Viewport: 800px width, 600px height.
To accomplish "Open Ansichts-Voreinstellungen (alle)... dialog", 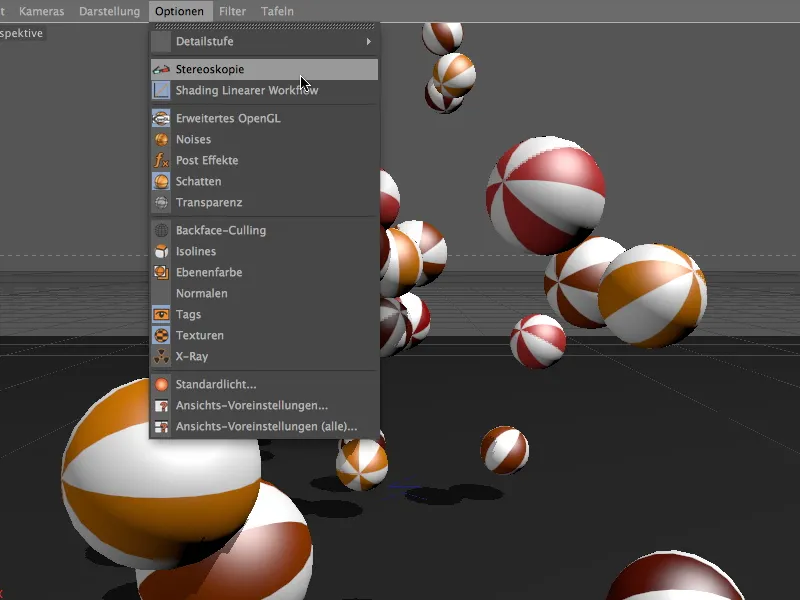I will pyautogui.click(x=264, y=427).
